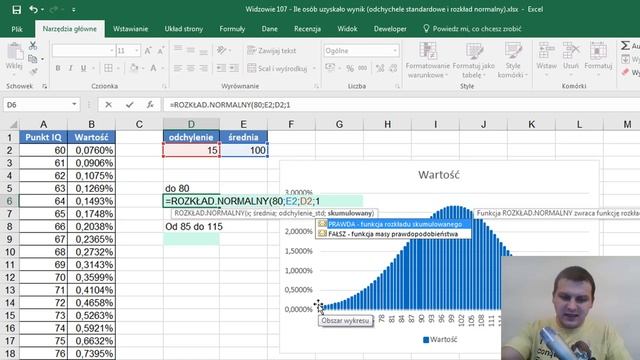The image size is (640, 360).
Task: Click the text orientation icon
Action: pyautogui.click(x=222, y=51)
